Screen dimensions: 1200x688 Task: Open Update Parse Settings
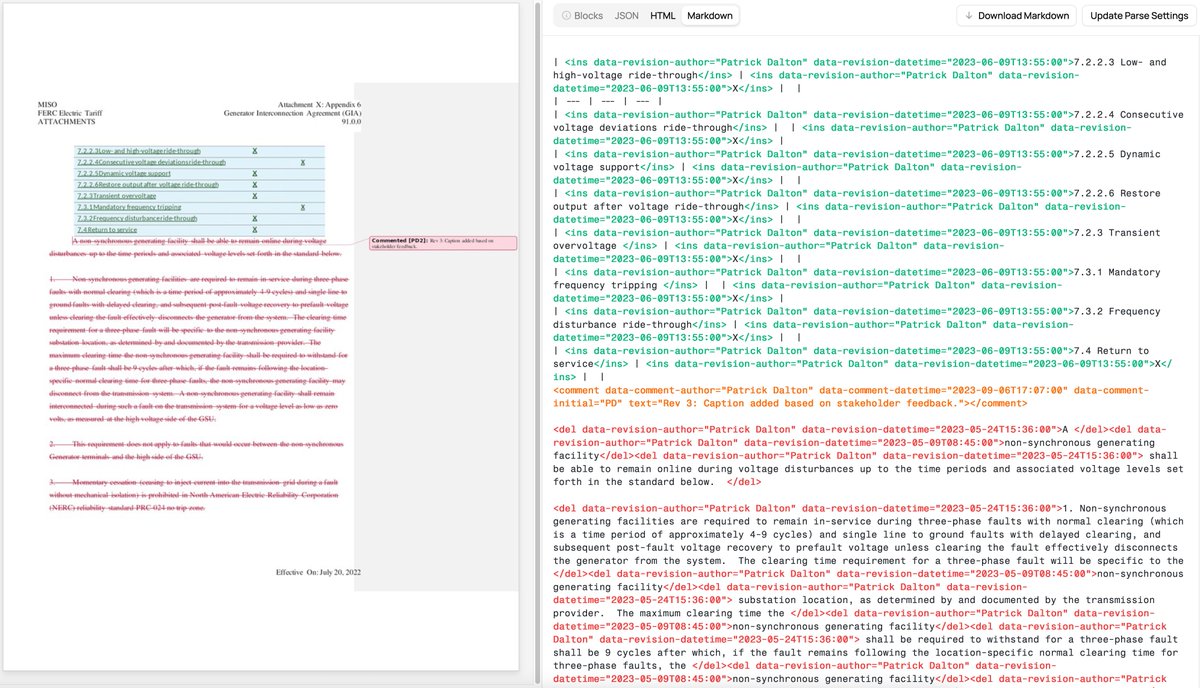[x=1139, y=15]
